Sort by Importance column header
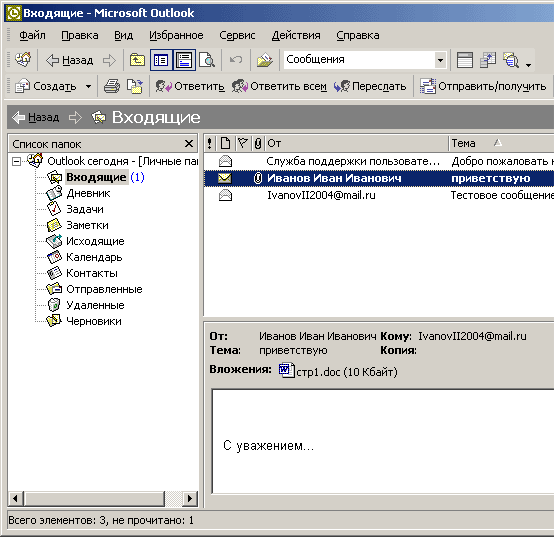Image resolution: width=554 pixels, height=537 pixels. (210, 143)
